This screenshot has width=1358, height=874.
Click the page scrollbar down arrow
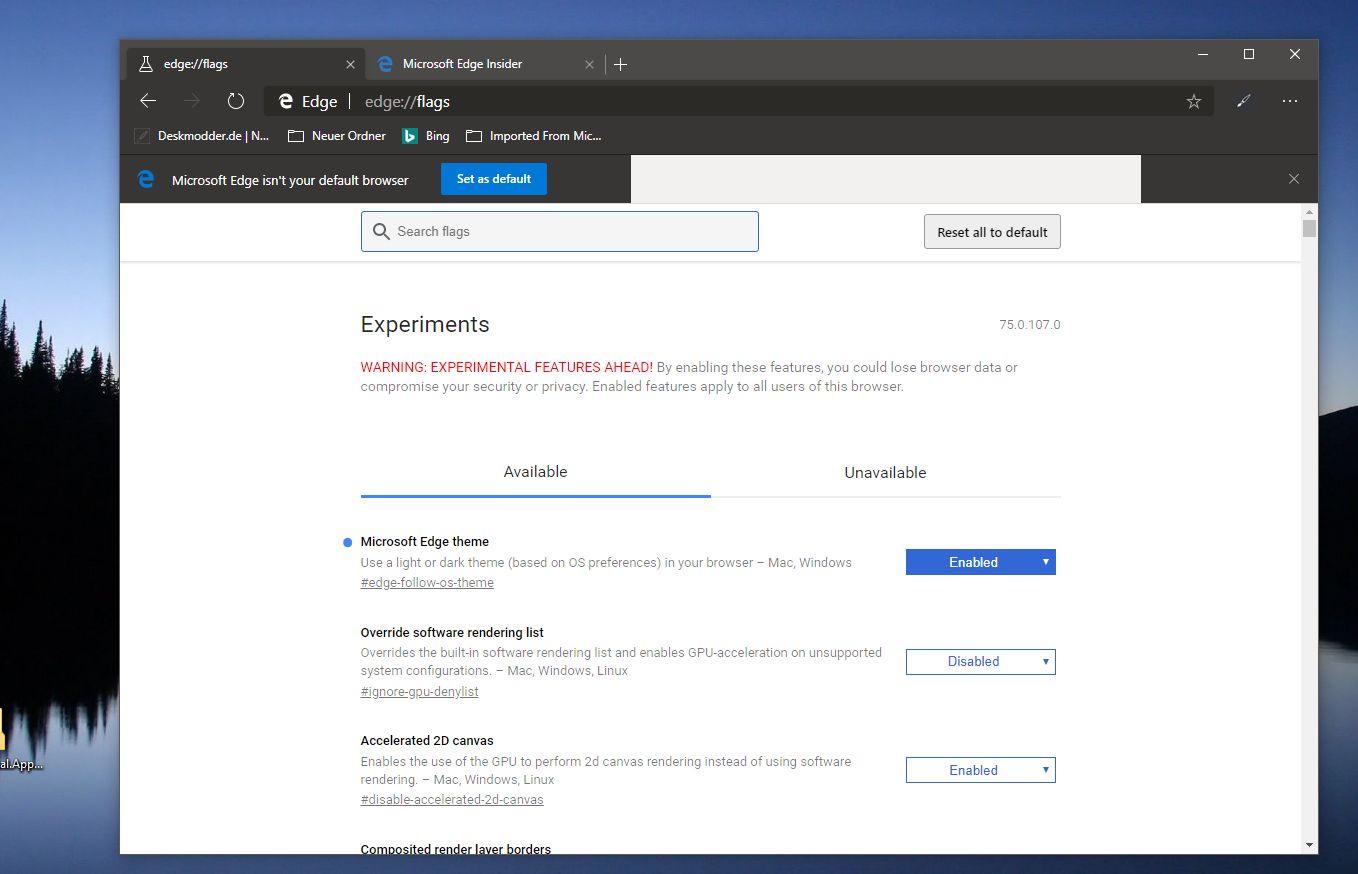[x=1309, y=845]
